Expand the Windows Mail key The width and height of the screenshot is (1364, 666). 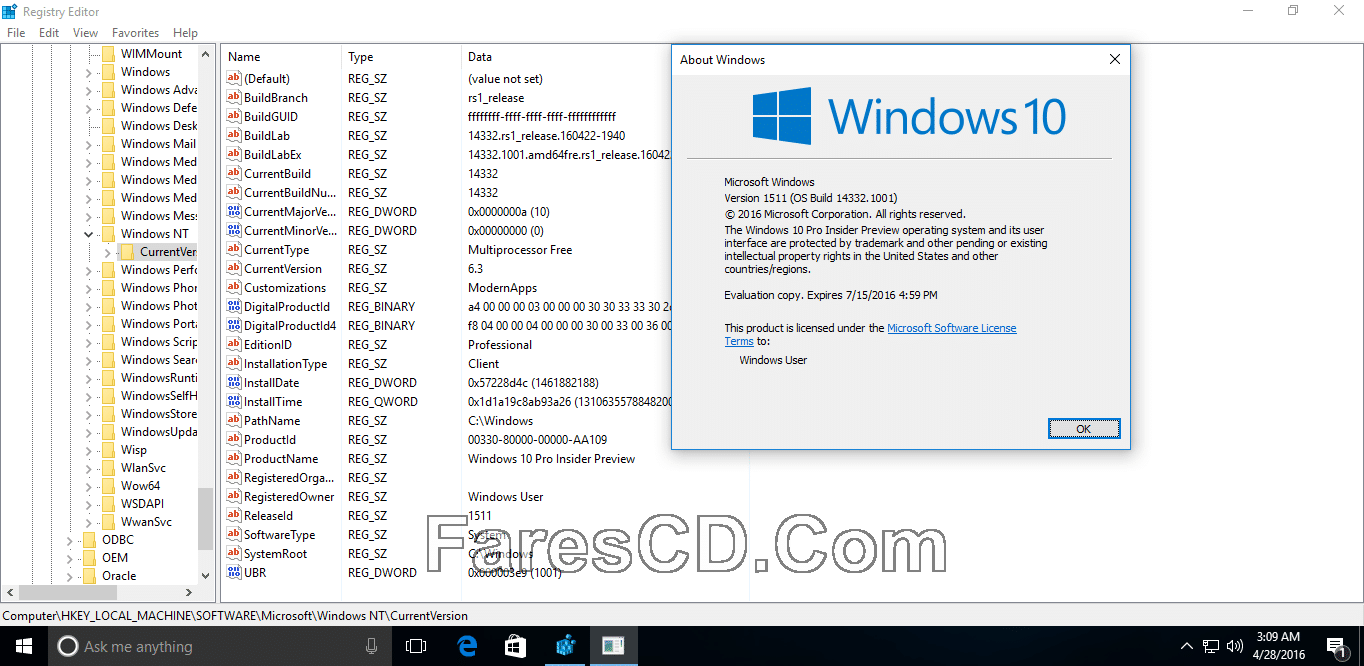click(x=88, y=144)
